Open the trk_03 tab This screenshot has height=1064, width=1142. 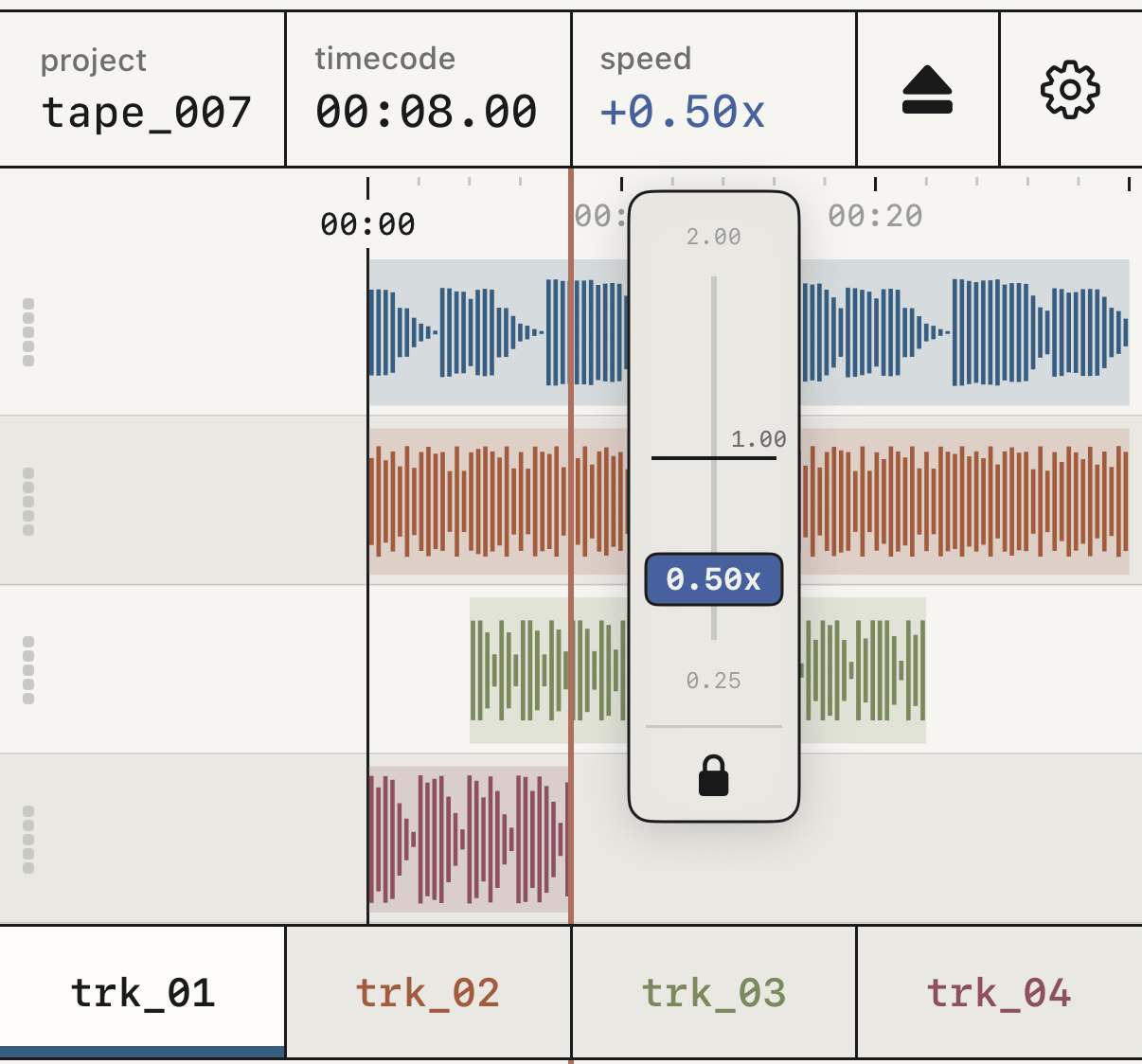[x=714, y=992]
